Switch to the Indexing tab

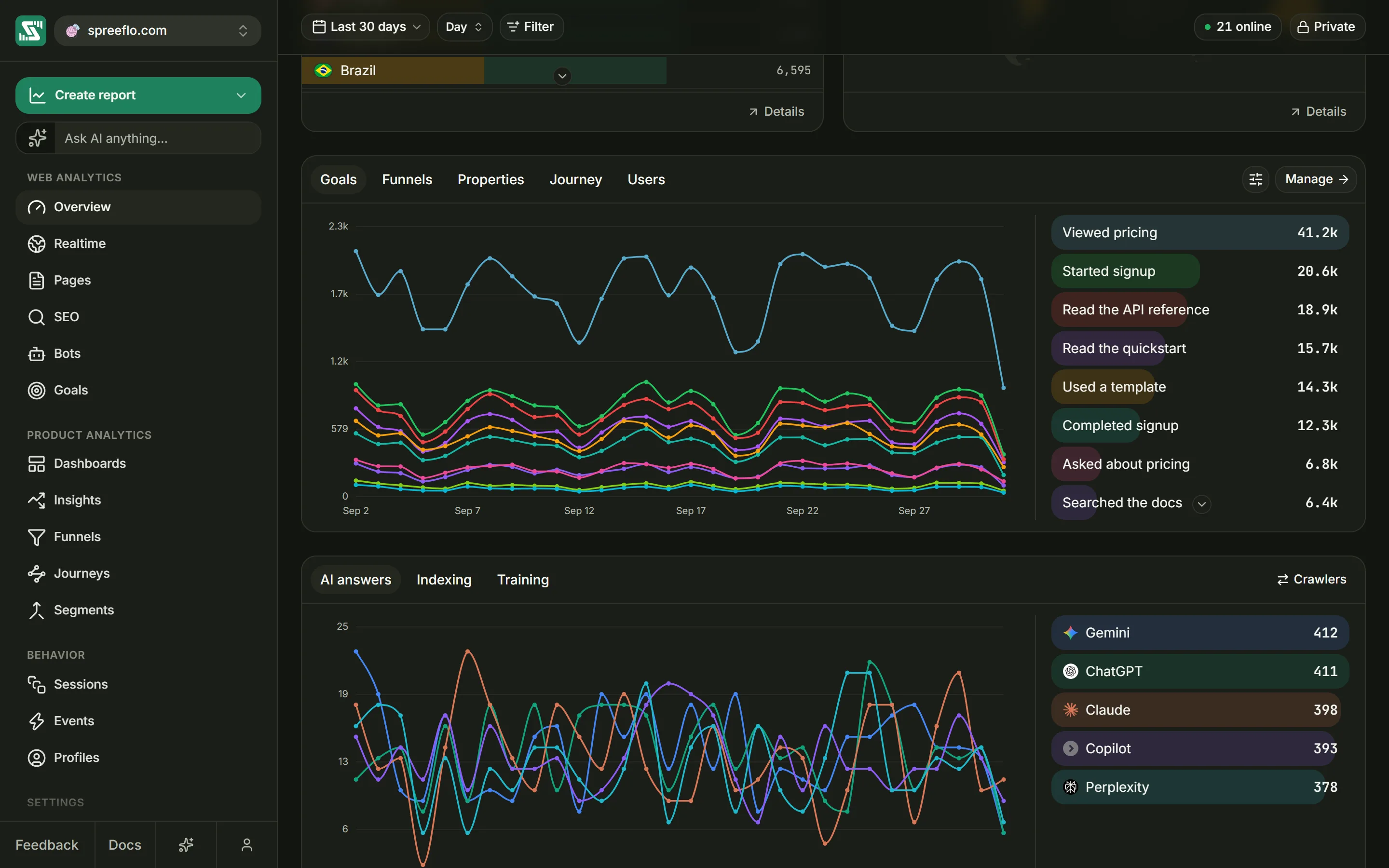tap(444, 580)
